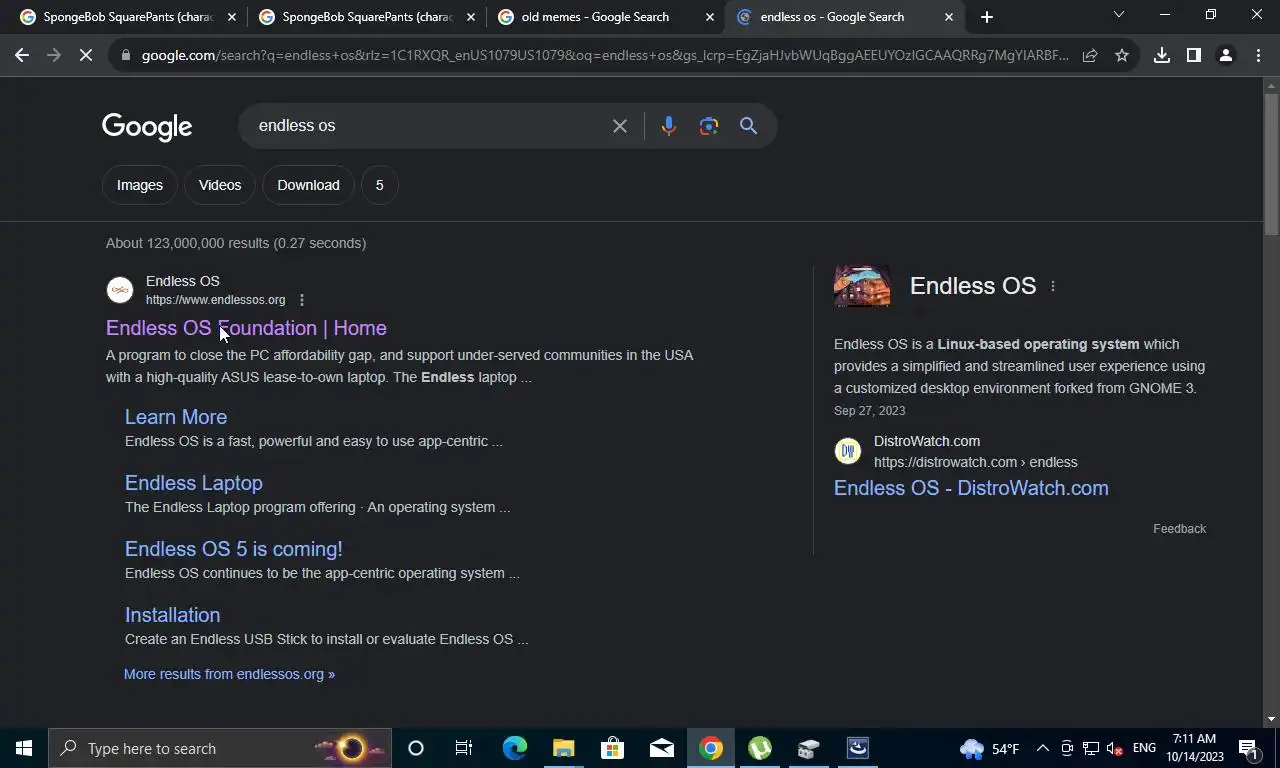Open File Explorer from taskbar
This screenshot has height=768, width=1280.
pos(563,748)
